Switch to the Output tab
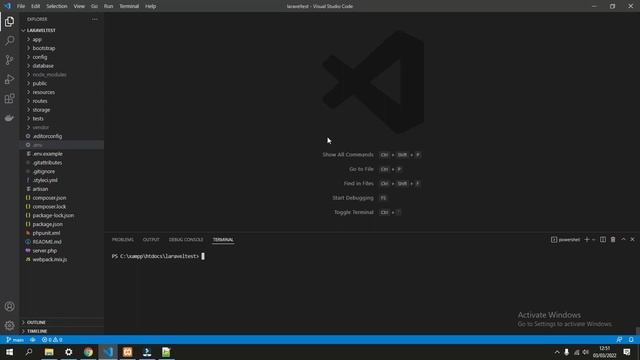This screenshot has height=360, width=640. click(151, 240)
